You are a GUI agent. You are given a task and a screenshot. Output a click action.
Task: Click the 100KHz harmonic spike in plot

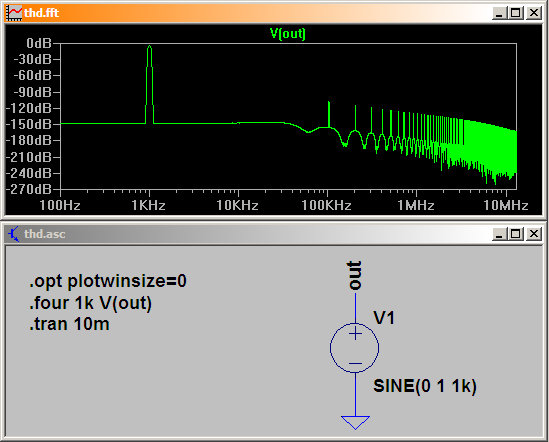[328, 114]
